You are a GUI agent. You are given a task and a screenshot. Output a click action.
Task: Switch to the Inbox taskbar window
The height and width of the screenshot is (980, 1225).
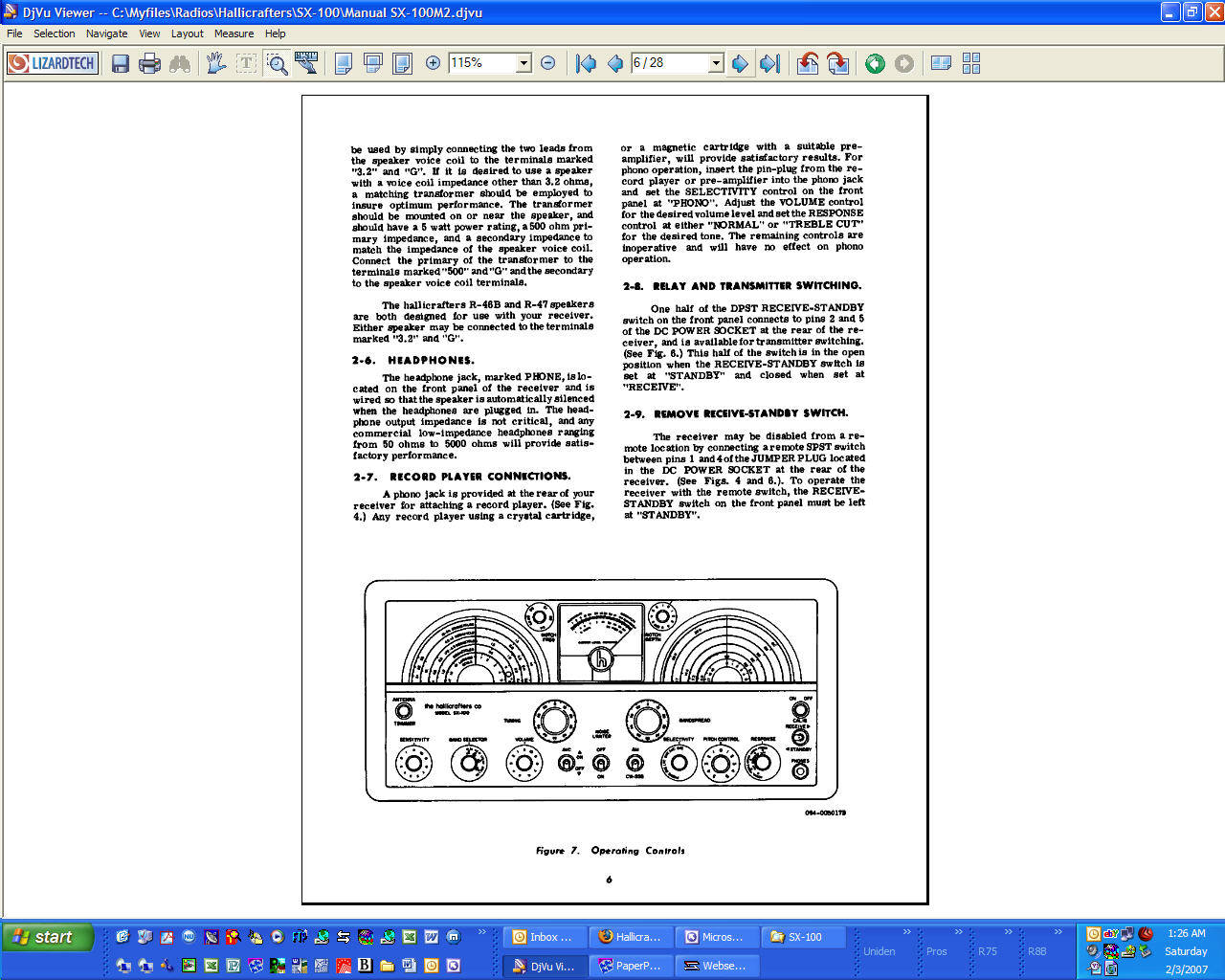543,937
